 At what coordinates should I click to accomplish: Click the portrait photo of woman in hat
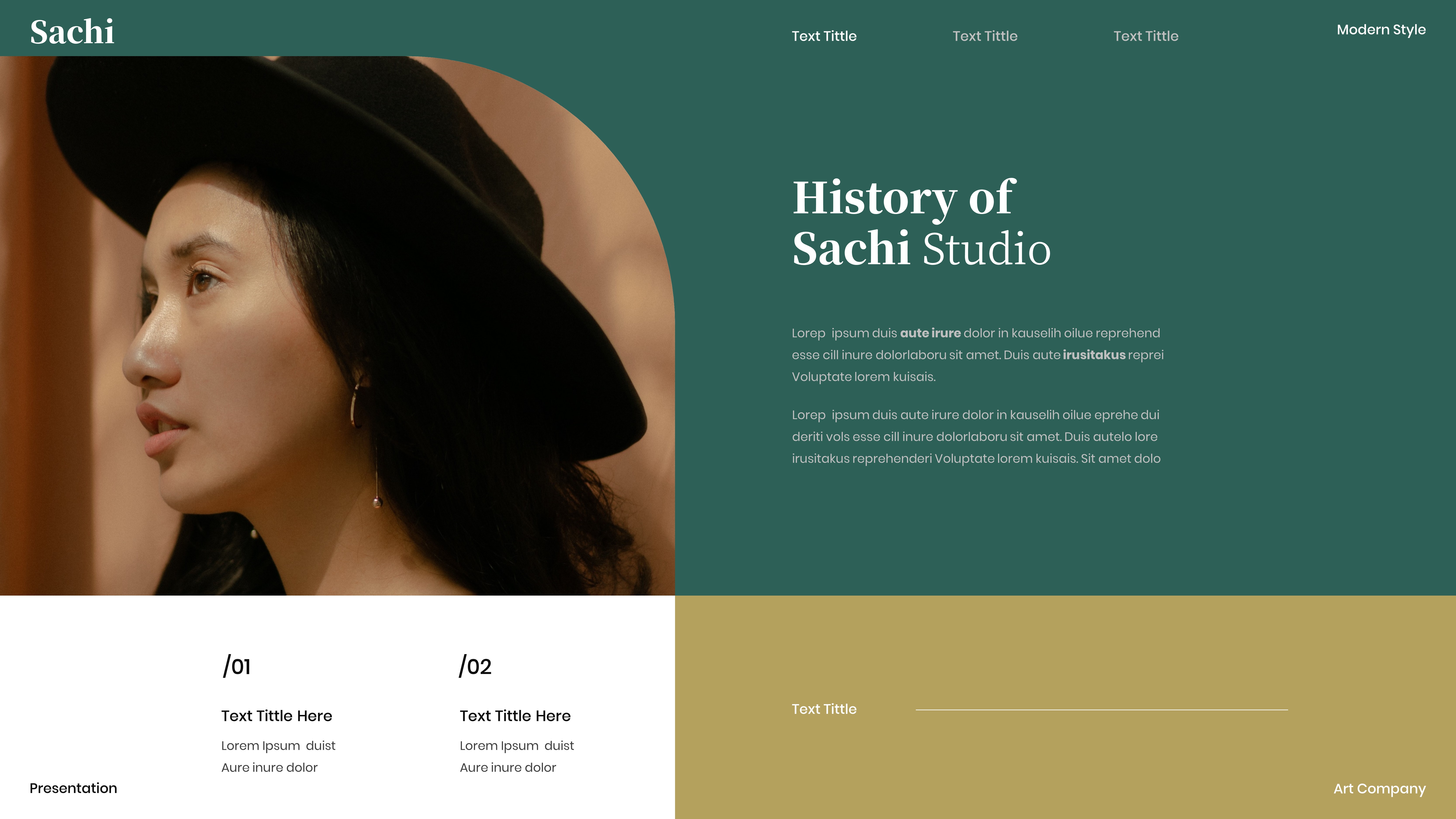(x=337, y=325)
